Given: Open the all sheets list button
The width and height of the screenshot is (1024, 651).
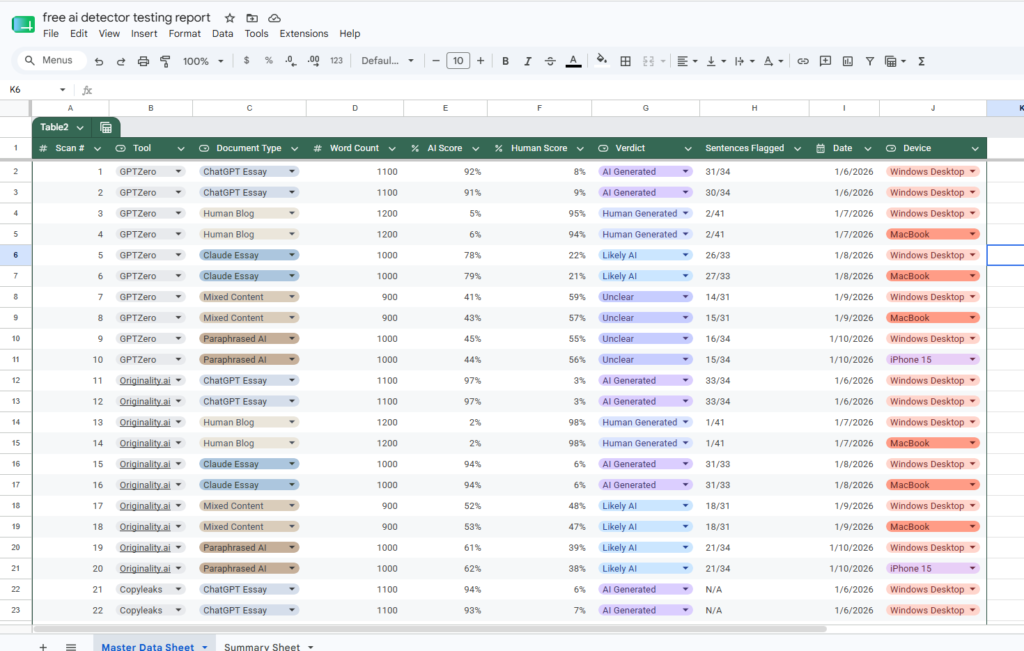Looking at the screenshot, I should pos(71,646).
